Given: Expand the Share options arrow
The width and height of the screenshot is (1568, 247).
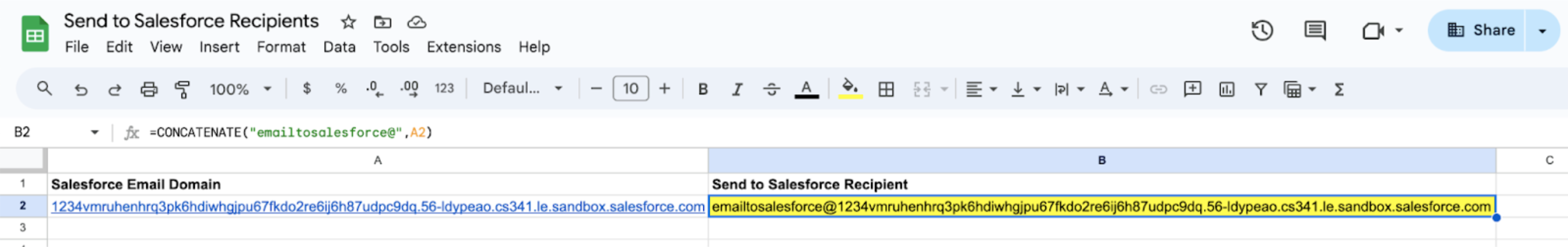Looking at the screenshot, I should pos(1542,31).
